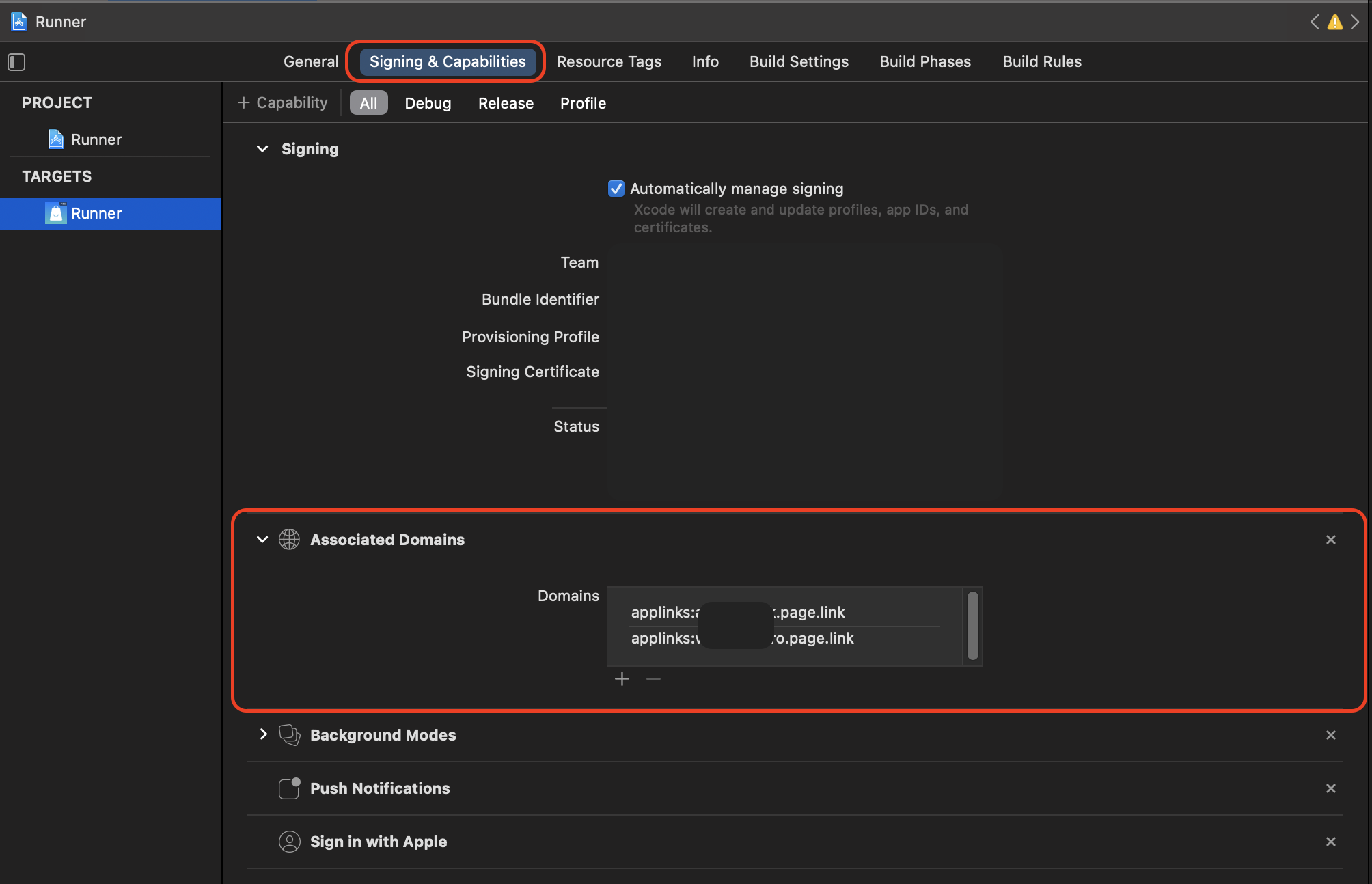Screen dimensions: 1372x884
Task: Go to next issue with right chevron
Action: click(1354, 22)
